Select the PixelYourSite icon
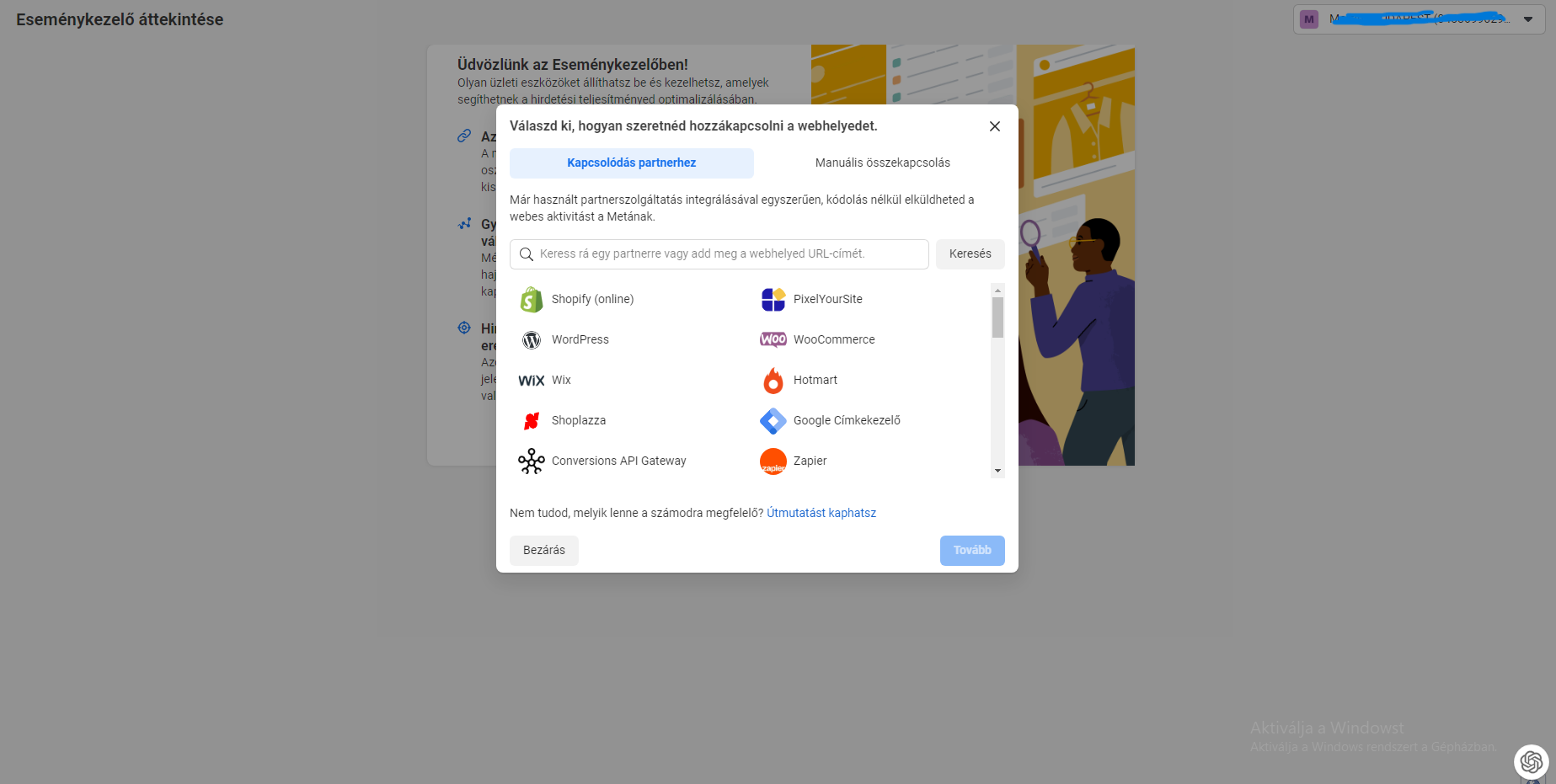 click(x=773, y=299)
